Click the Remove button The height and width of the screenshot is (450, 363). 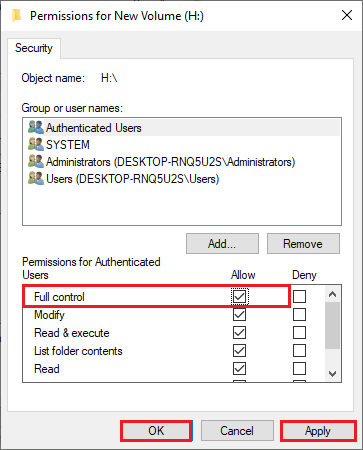pyautogui.click(x=303, y=244)
